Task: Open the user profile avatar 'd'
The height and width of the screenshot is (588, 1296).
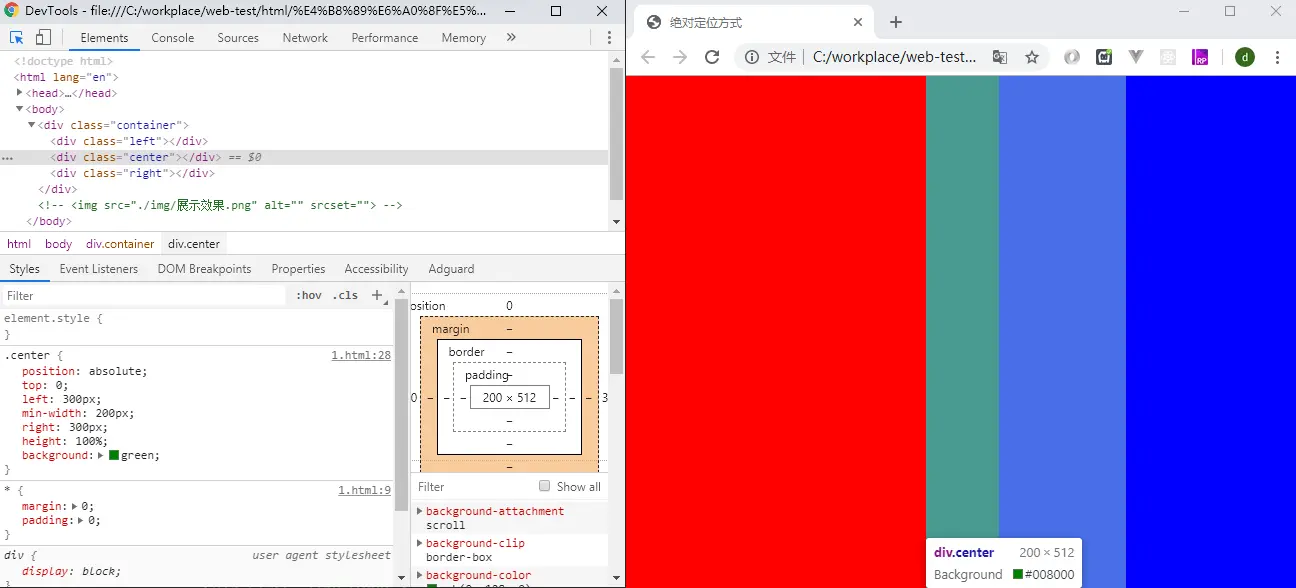Action: [1245, 57]
